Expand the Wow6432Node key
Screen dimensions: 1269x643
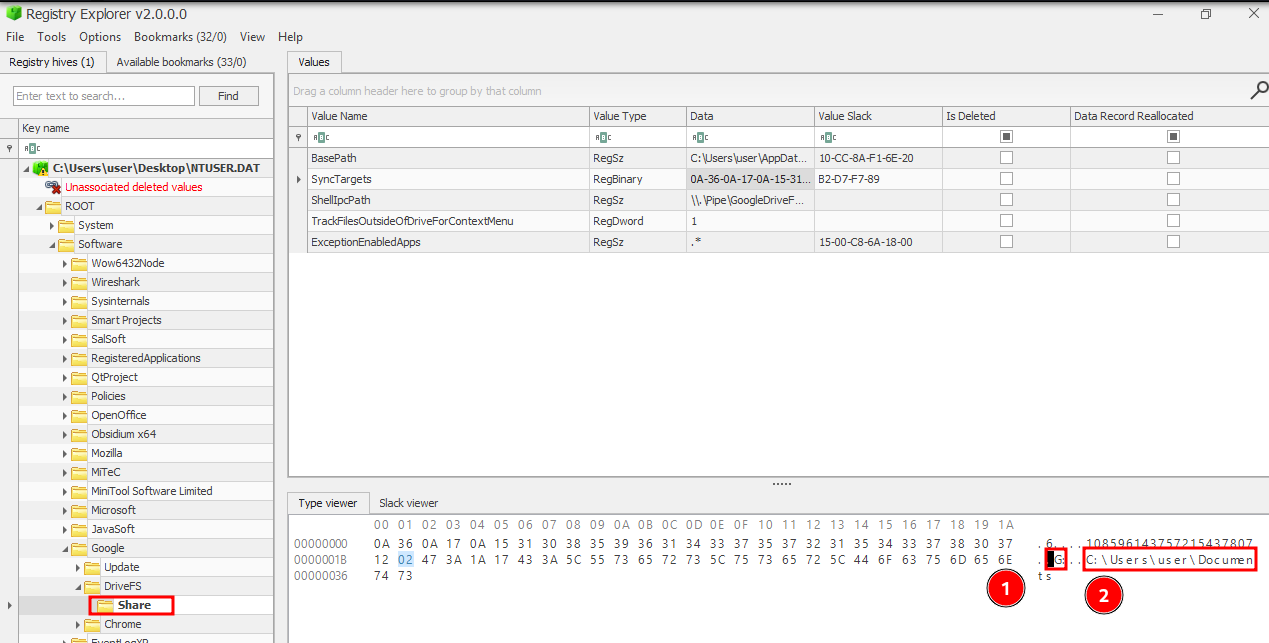click(66, 263)
